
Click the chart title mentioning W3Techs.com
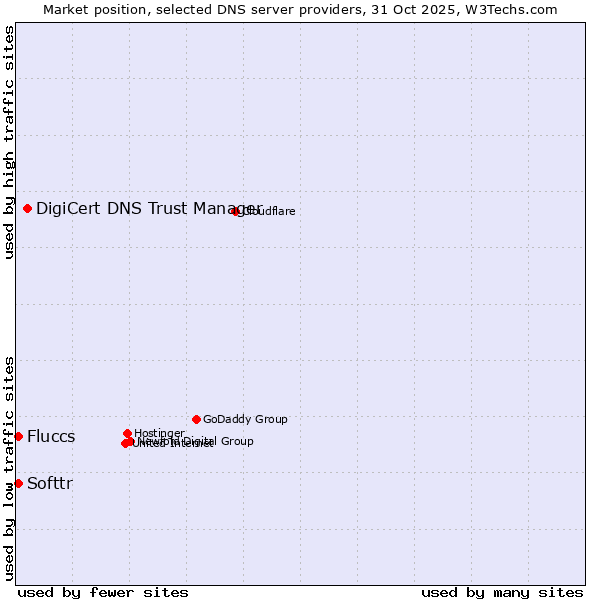pyautogui.click(x=300, y=9)
